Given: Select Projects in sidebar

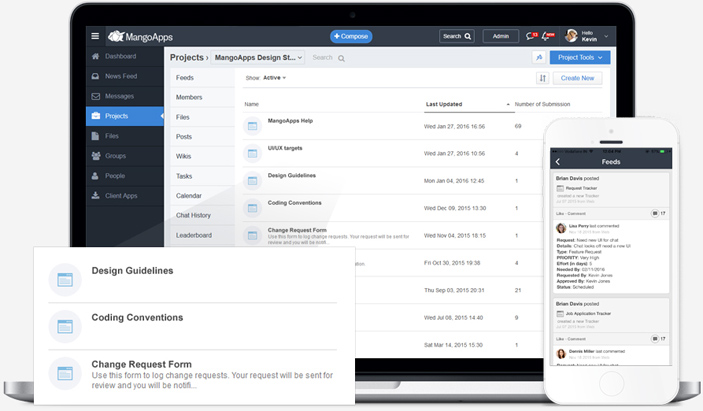Looking at the screenshot, I should [125, 116].
